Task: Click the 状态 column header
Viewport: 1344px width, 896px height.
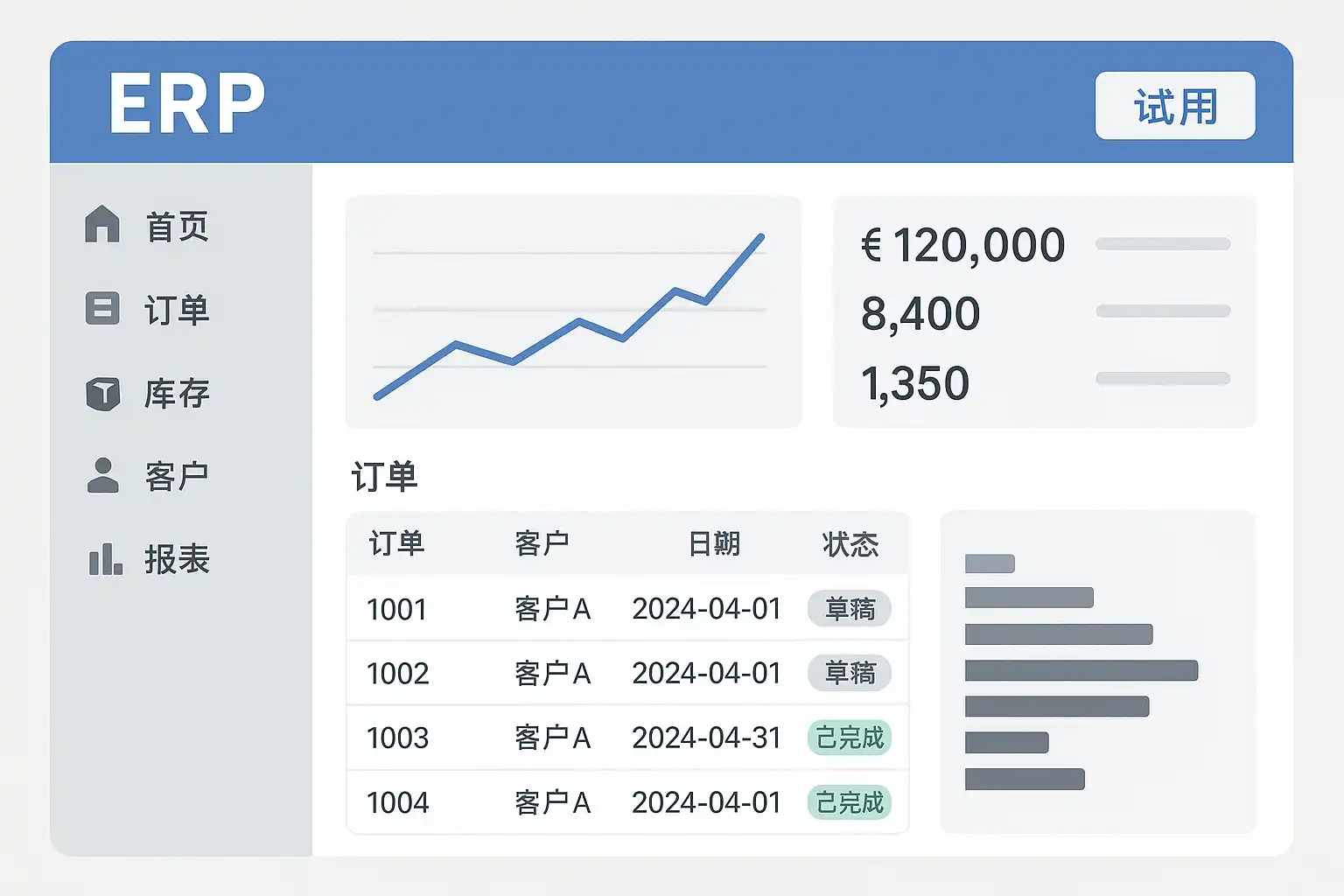Action: click(850, 544)
